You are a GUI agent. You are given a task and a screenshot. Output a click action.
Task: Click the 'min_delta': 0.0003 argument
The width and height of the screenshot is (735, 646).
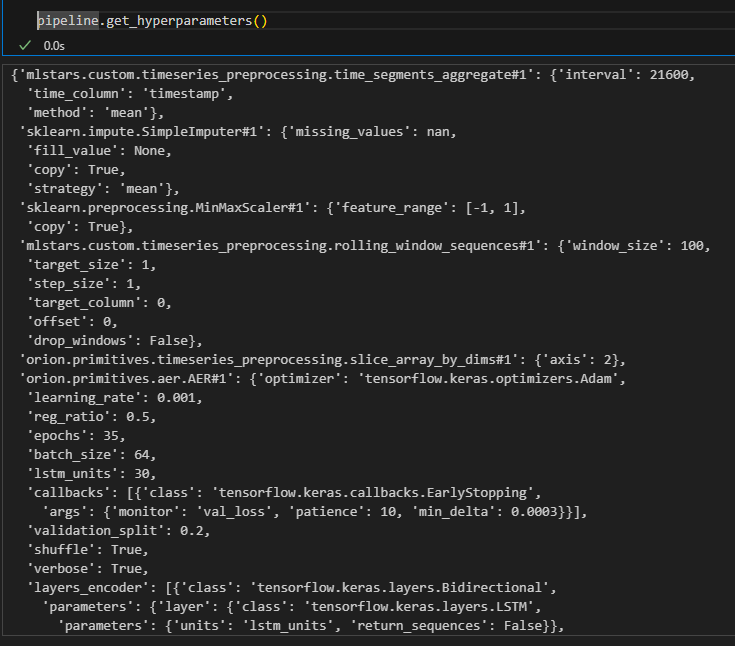(x=484, y=512)
